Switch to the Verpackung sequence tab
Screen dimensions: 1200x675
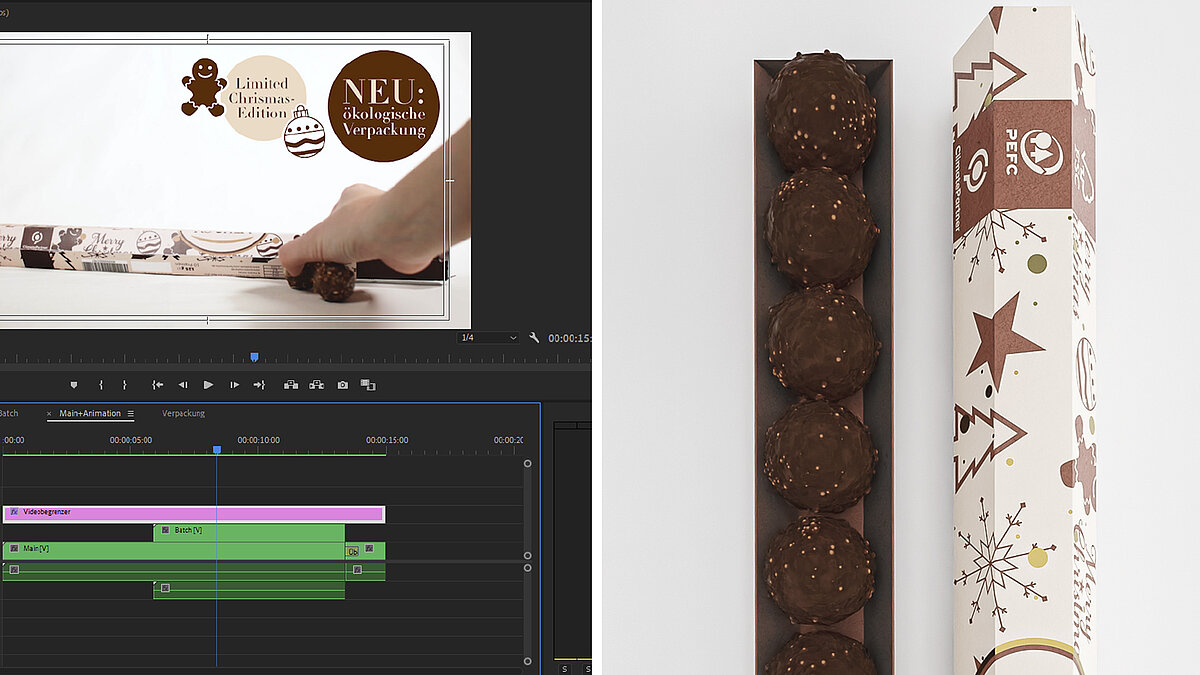click(x=183, y=413)
